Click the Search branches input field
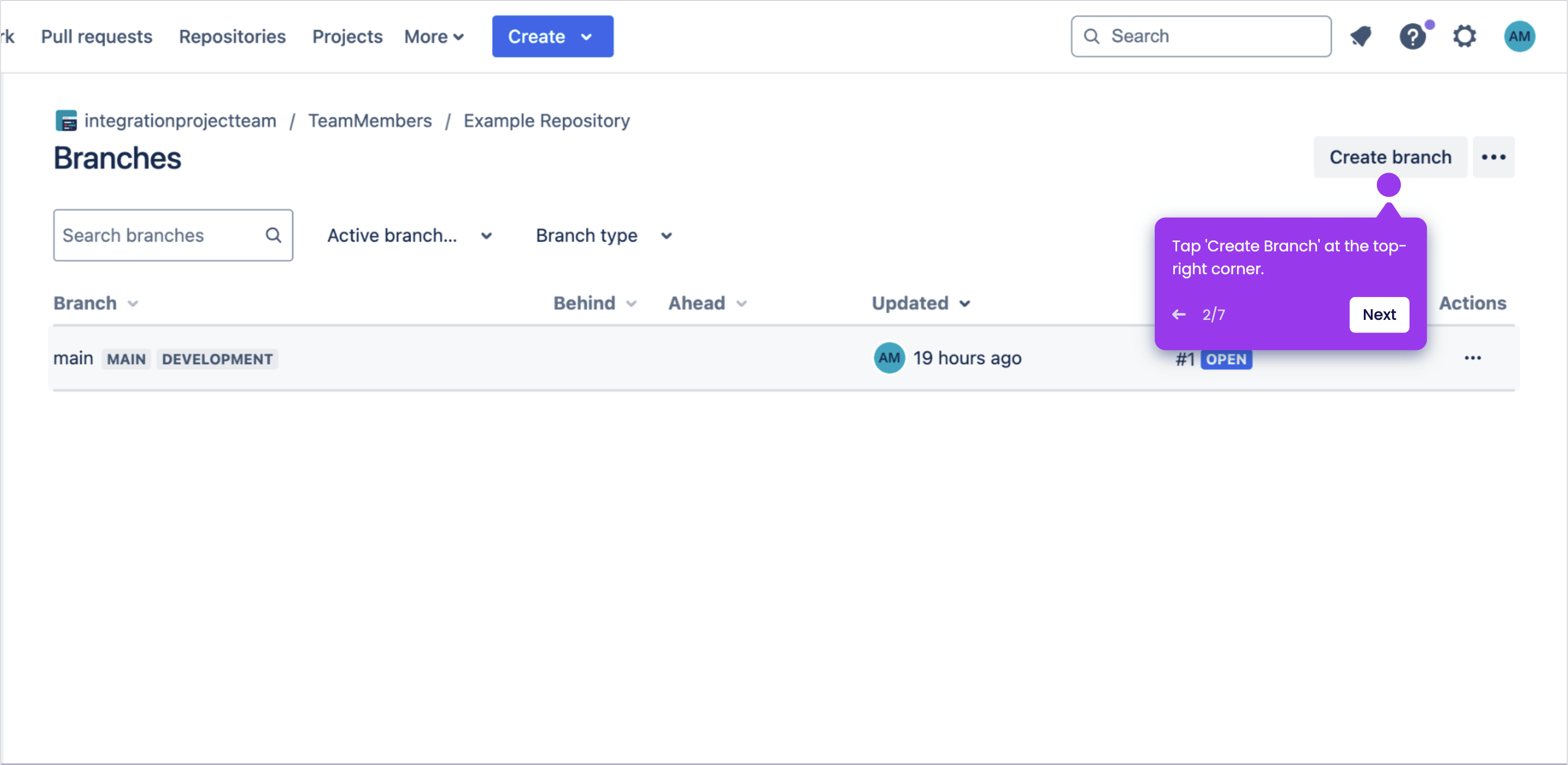 [x=173, y=236]
